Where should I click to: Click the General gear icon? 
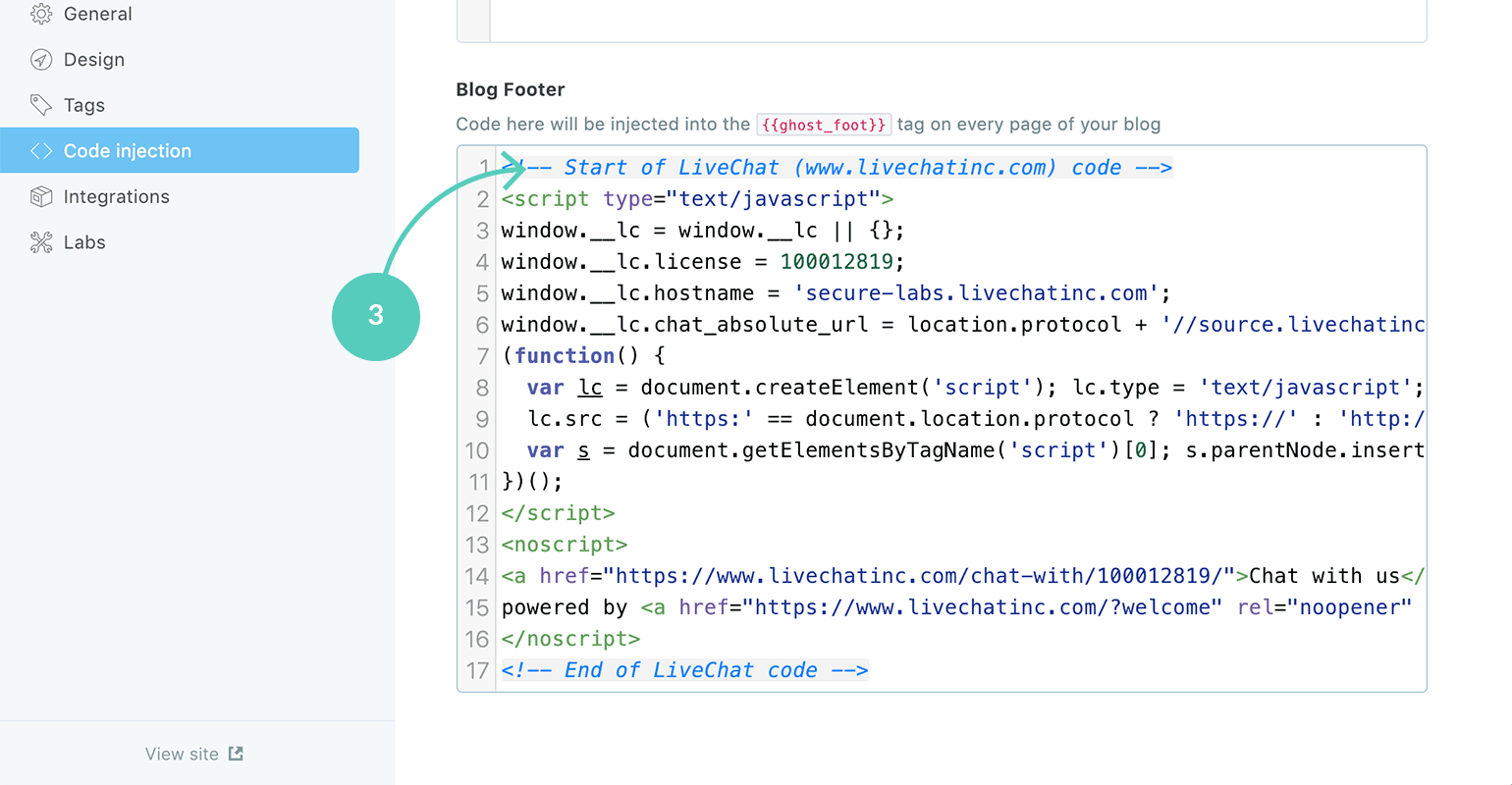[41, 14]
